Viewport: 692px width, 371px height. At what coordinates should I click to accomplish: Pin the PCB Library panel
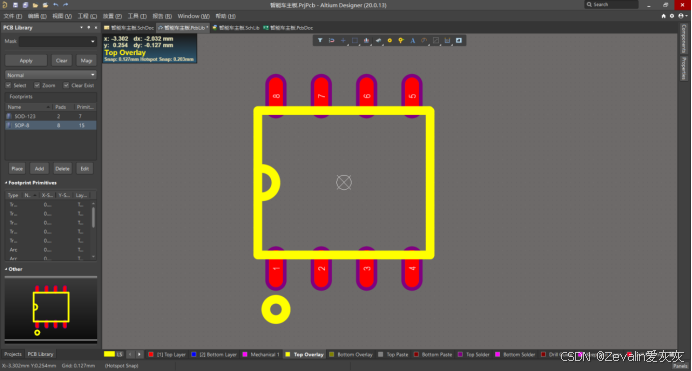click(88, 27)
